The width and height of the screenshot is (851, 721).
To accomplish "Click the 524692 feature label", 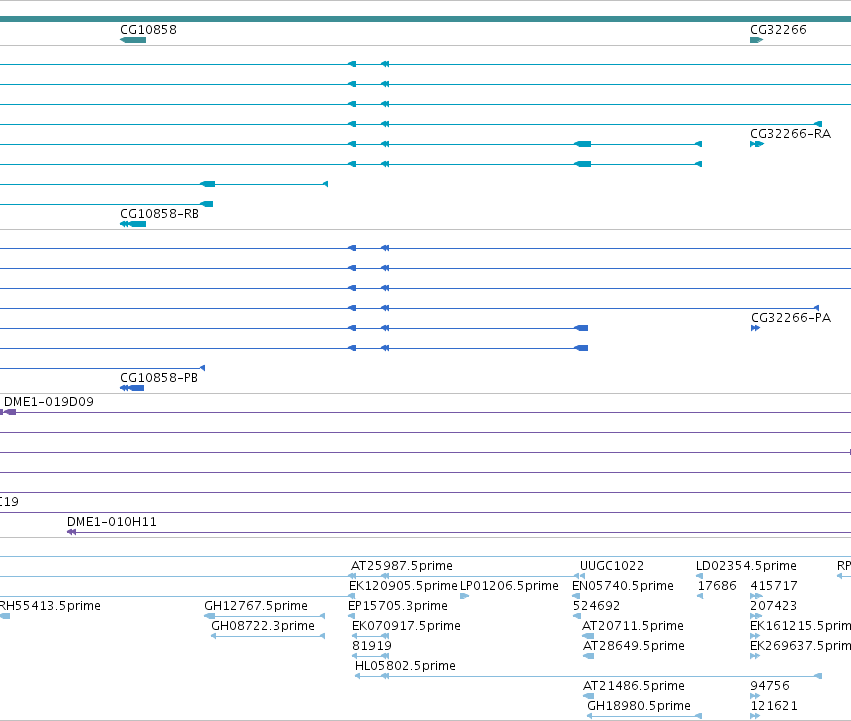I will [x=596, y=606].
